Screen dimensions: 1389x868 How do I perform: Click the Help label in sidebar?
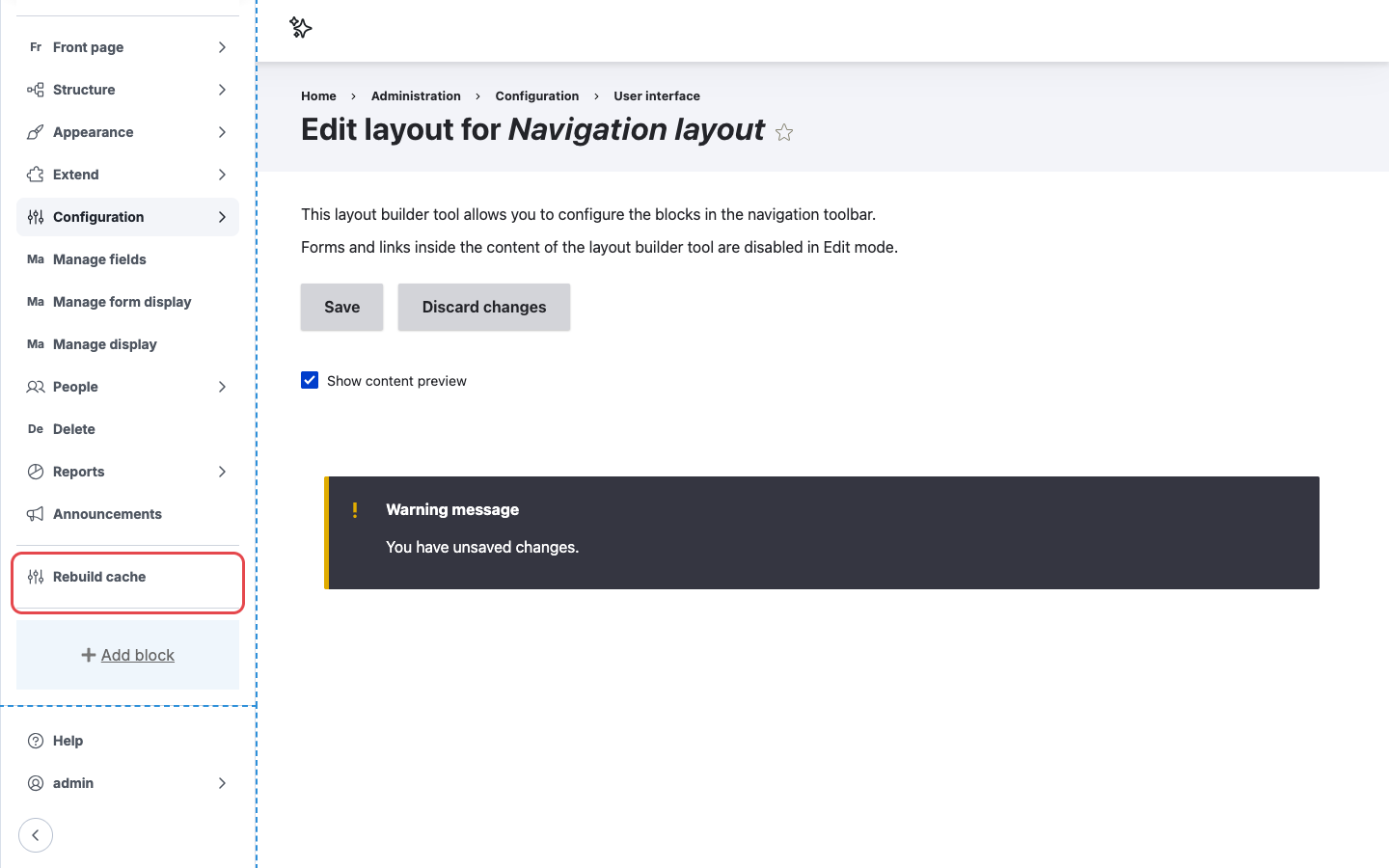click(68, 741)
